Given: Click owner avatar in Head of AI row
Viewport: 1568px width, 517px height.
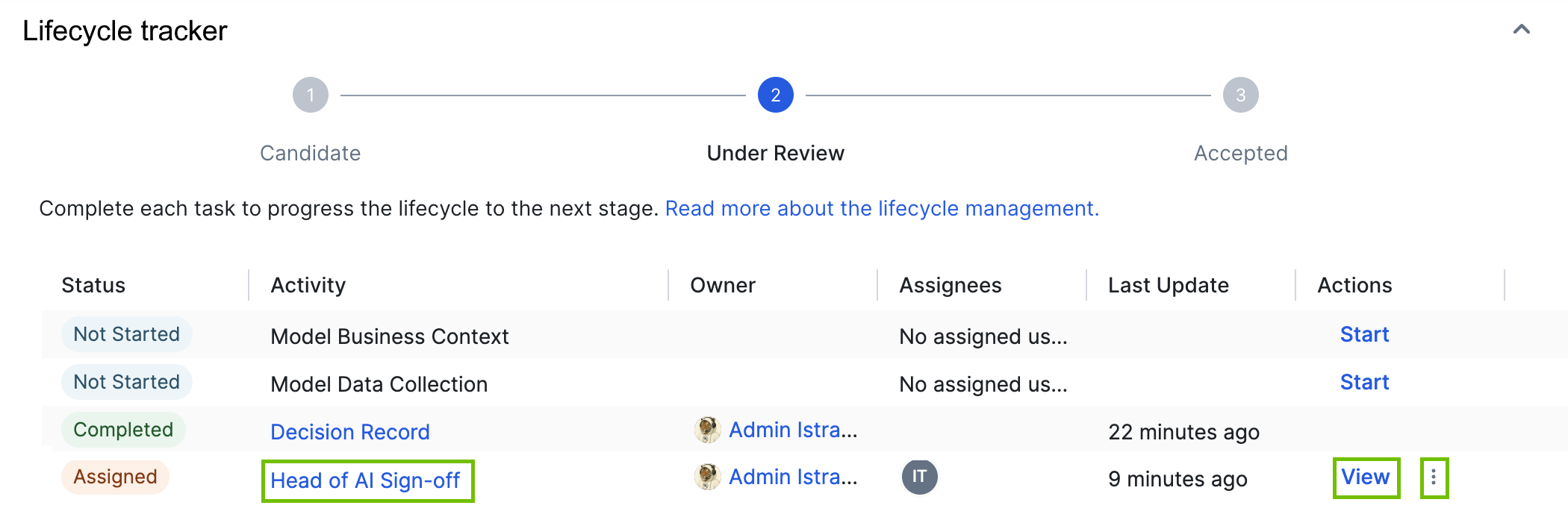Looking at the screenshot, I should pyautogui.click(x=706, y=477).
